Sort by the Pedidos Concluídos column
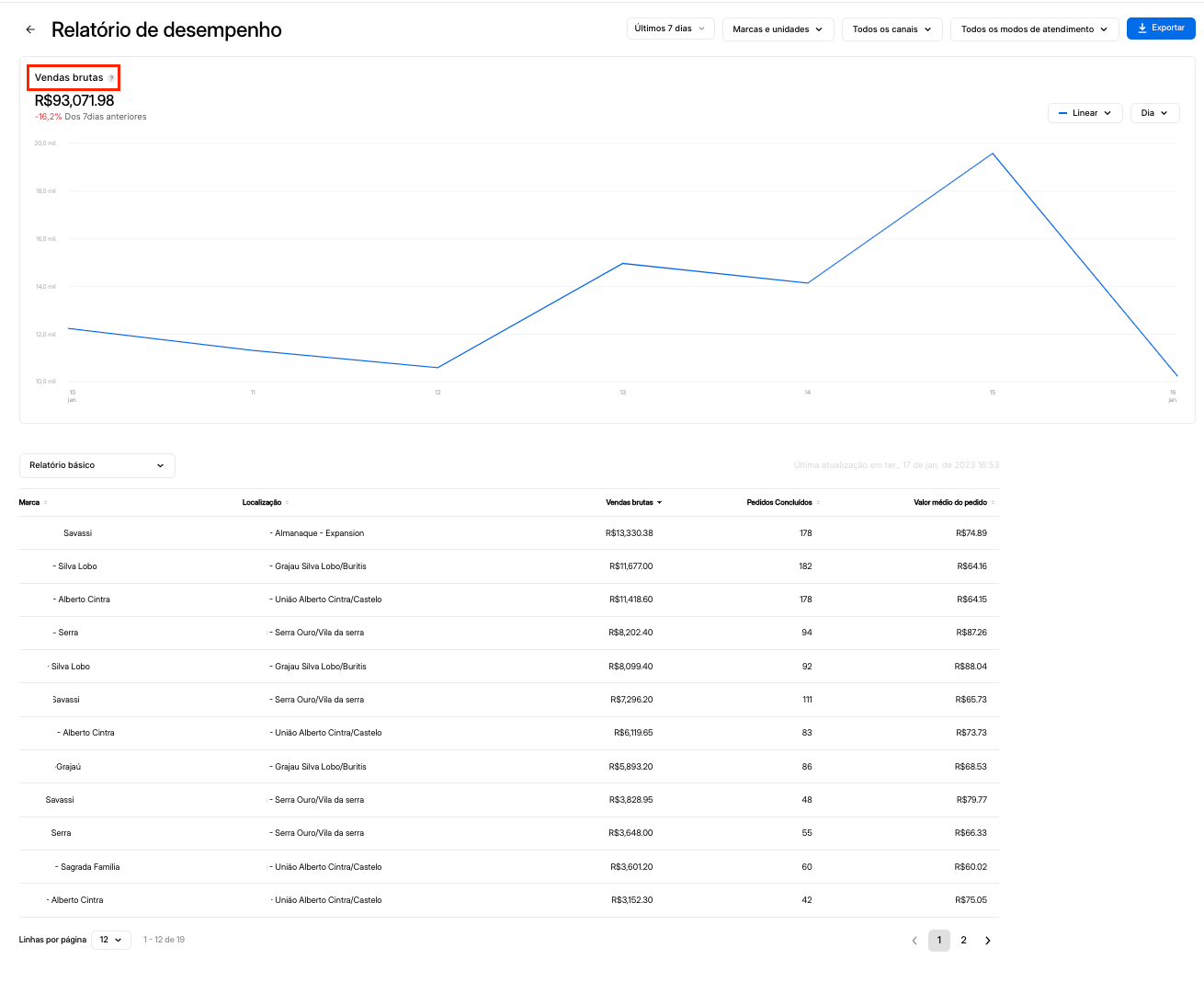 (x=783, y=503)
